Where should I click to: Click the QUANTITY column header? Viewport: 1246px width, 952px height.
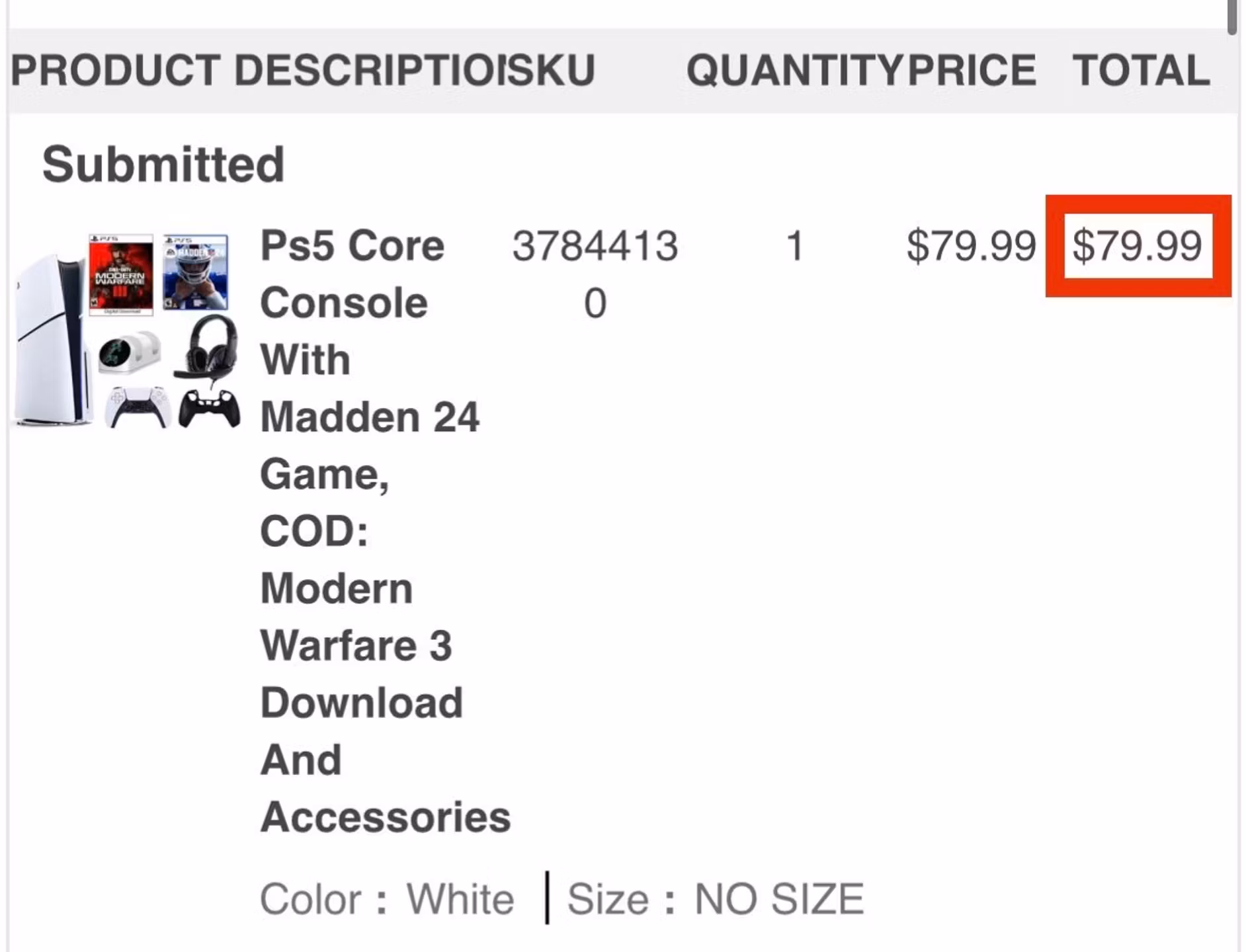click(x=795, y=70)
